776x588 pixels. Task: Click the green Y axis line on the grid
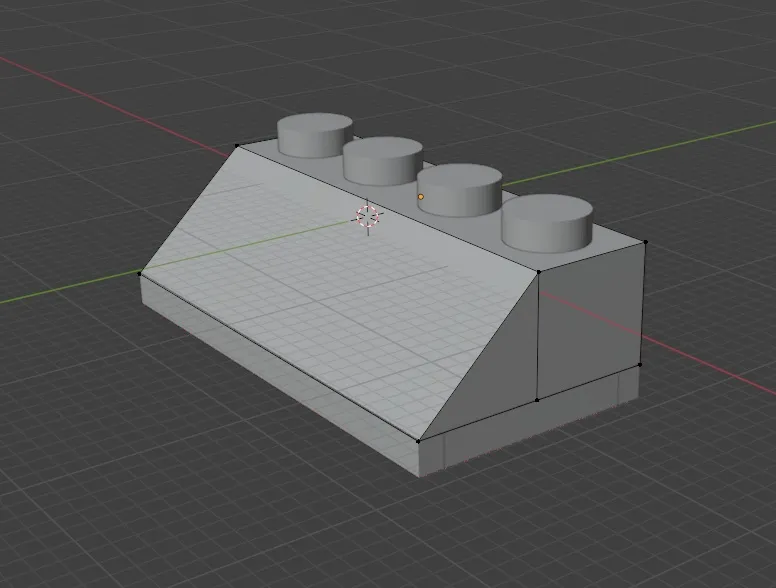coord(60,290)
